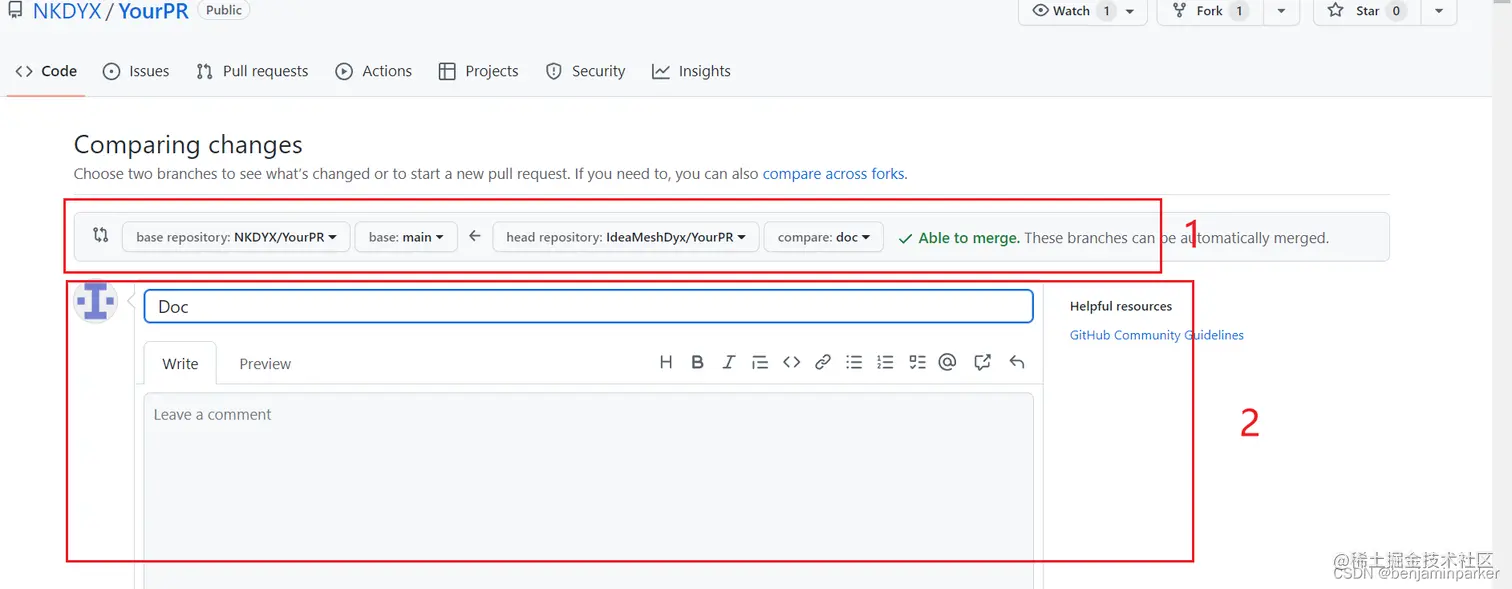Insert a numbered list
This screenshot has height=589, width=1512.
tap(885, 362)
